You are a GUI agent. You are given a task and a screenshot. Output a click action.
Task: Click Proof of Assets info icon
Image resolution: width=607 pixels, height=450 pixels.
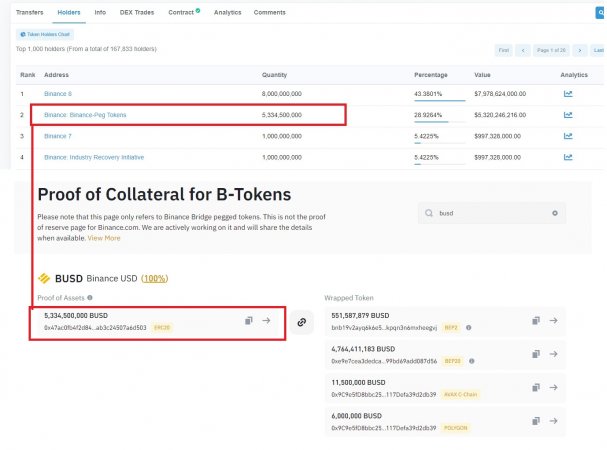click(x=90, y=298)
